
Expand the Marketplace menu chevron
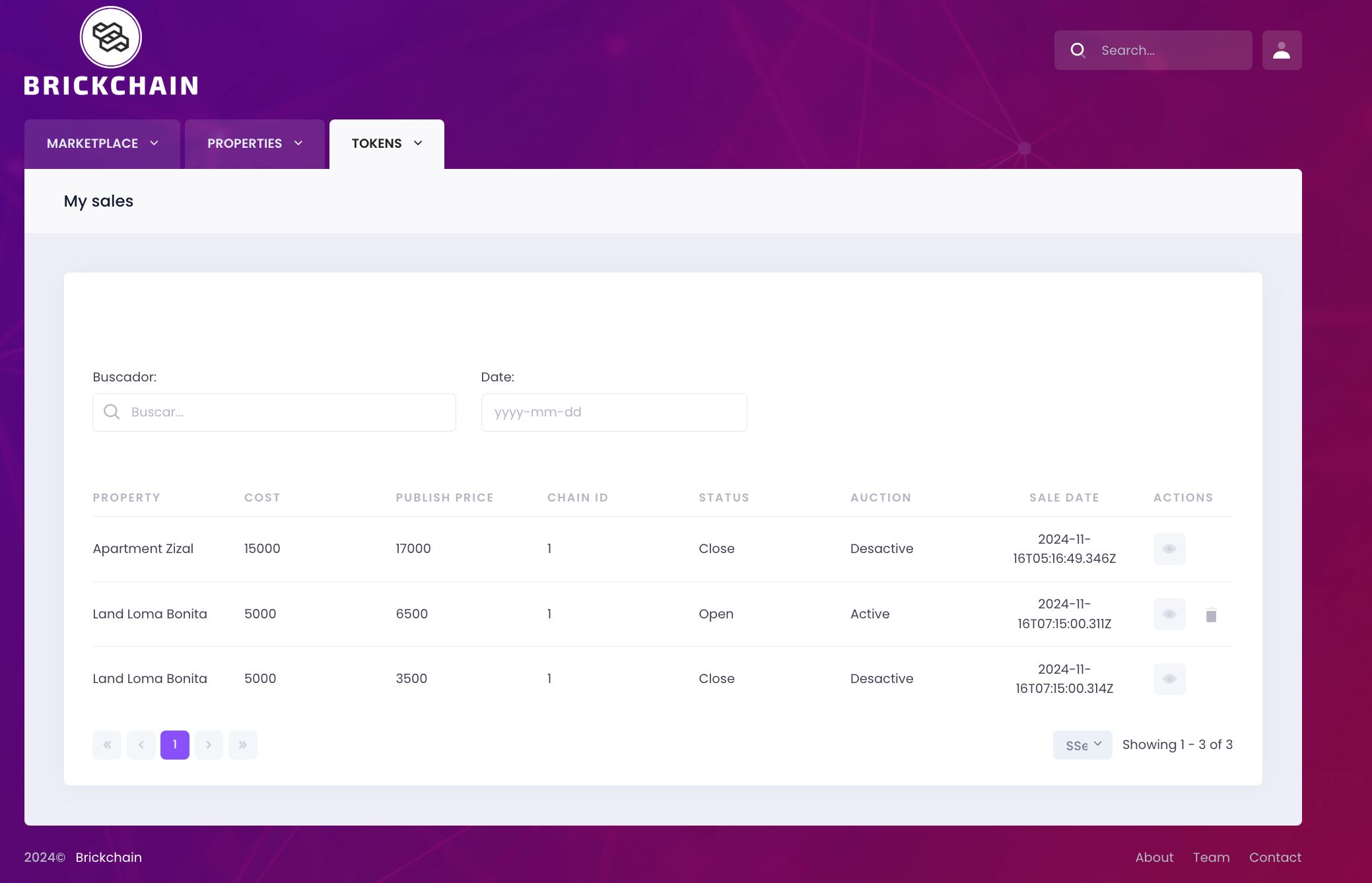pos(154,143)
